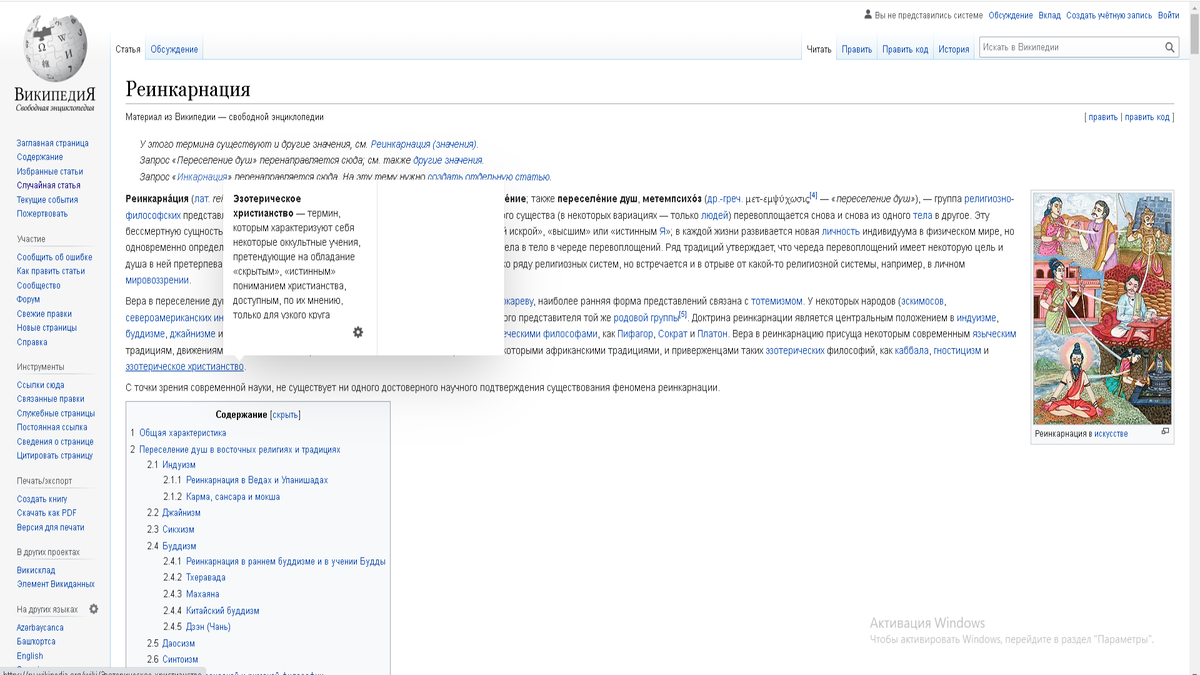The height and width of the screenshot is (675, 1200).
Task: Jump to Тхеравада contents entry
Action: click(x=206, y=577)
